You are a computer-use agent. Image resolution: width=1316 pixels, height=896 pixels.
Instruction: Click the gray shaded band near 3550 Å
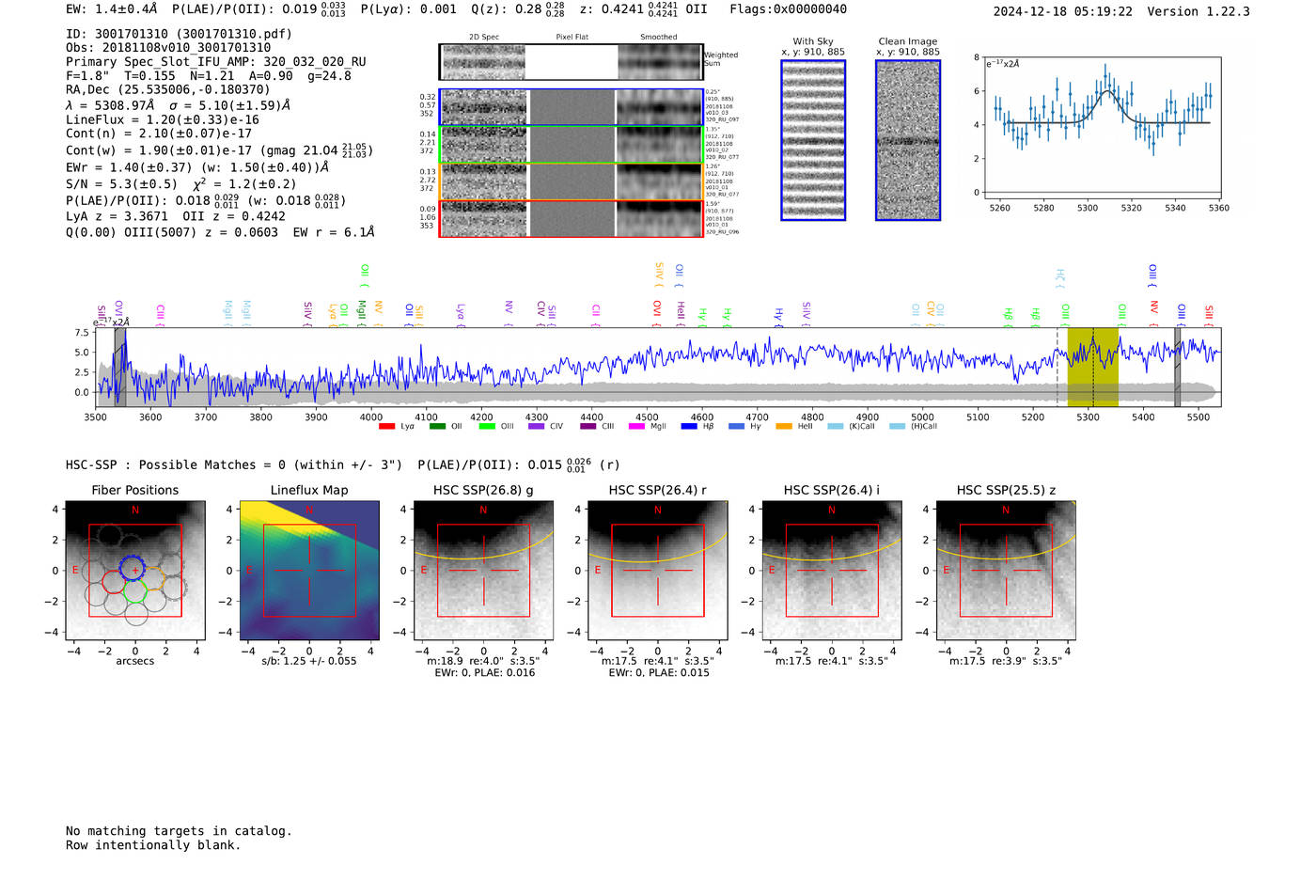coord(119,367)
